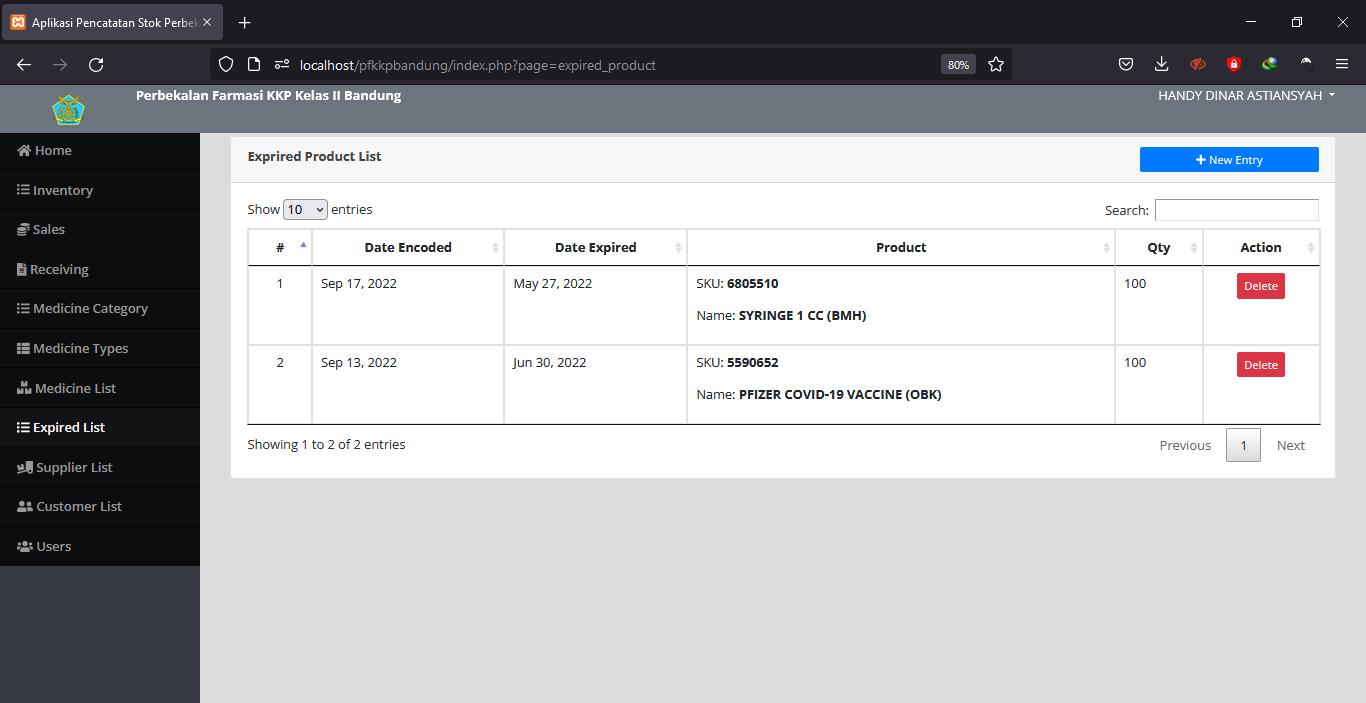Viewport: 1366px width, 703px height.
Task: Click Perbekalan Farmasi KKP header title
Action: [268, 96]
